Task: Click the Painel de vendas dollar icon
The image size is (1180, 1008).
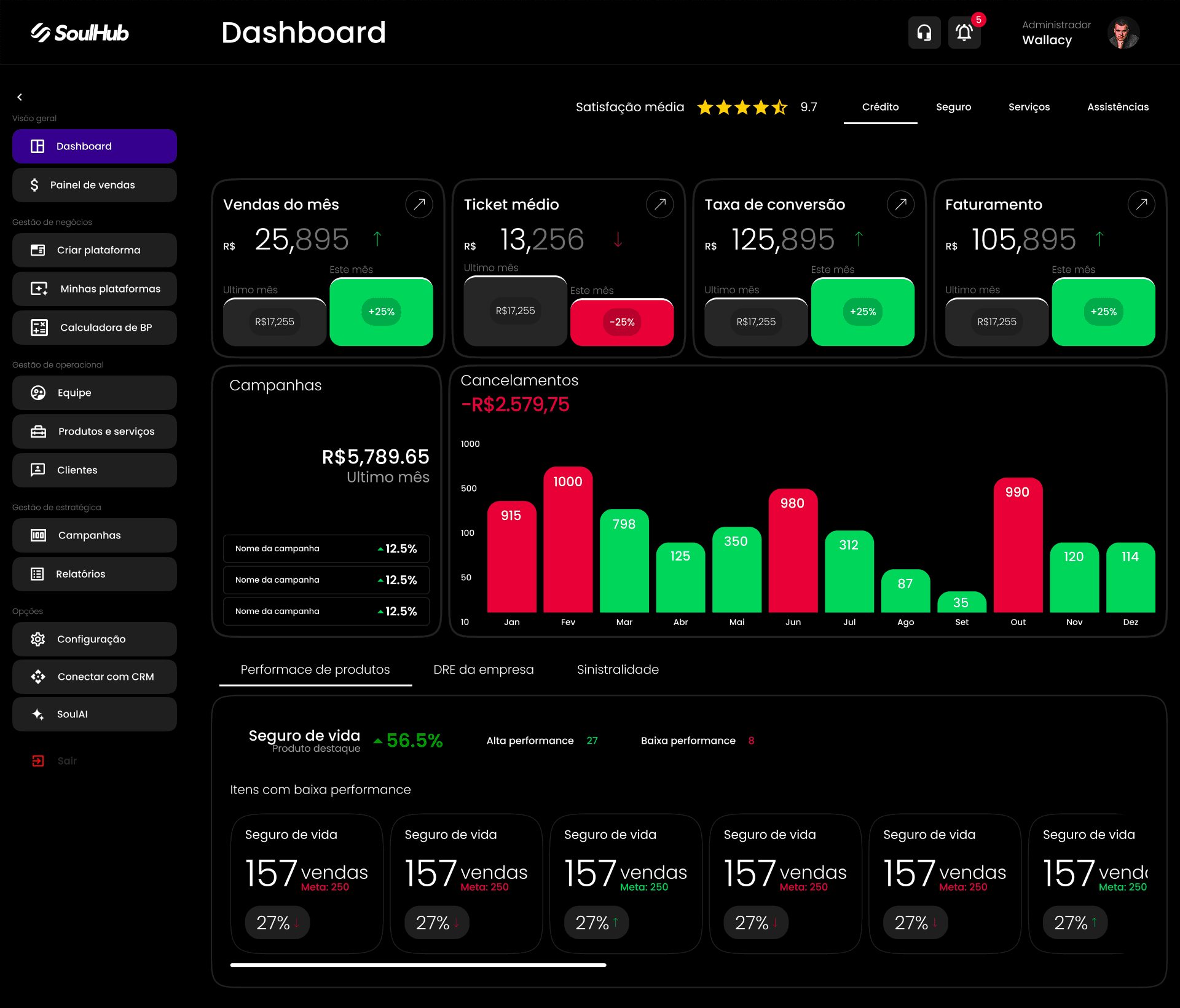Action: (x=34, y=185)
